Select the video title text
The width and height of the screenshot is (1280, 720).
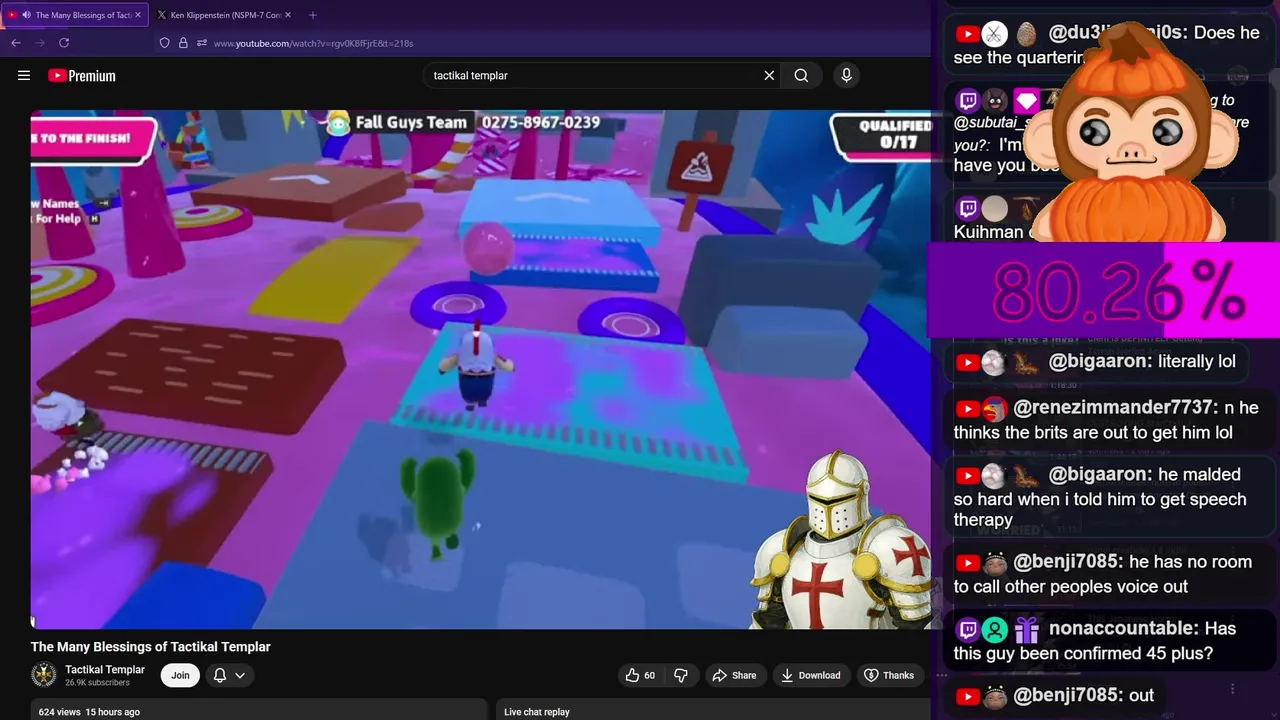[151, 646]
